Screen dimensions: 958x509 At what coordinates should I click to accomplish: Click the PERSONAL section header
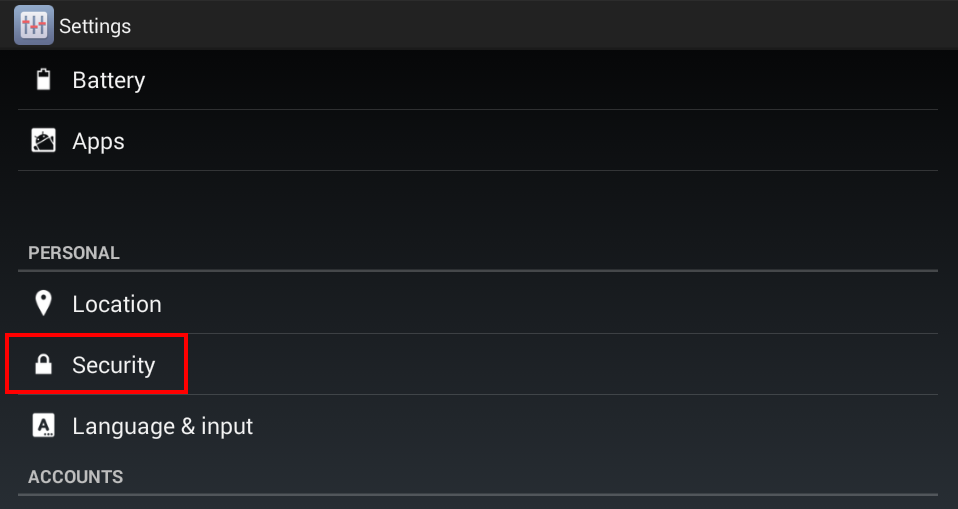pos(74,253)
